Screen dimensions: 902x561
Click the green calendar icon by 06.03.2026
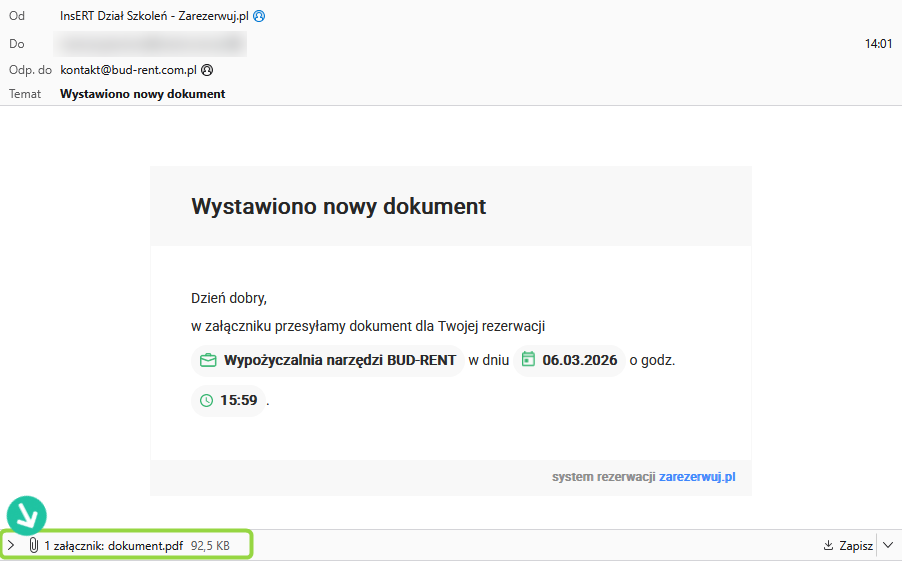tap(529, 360)
